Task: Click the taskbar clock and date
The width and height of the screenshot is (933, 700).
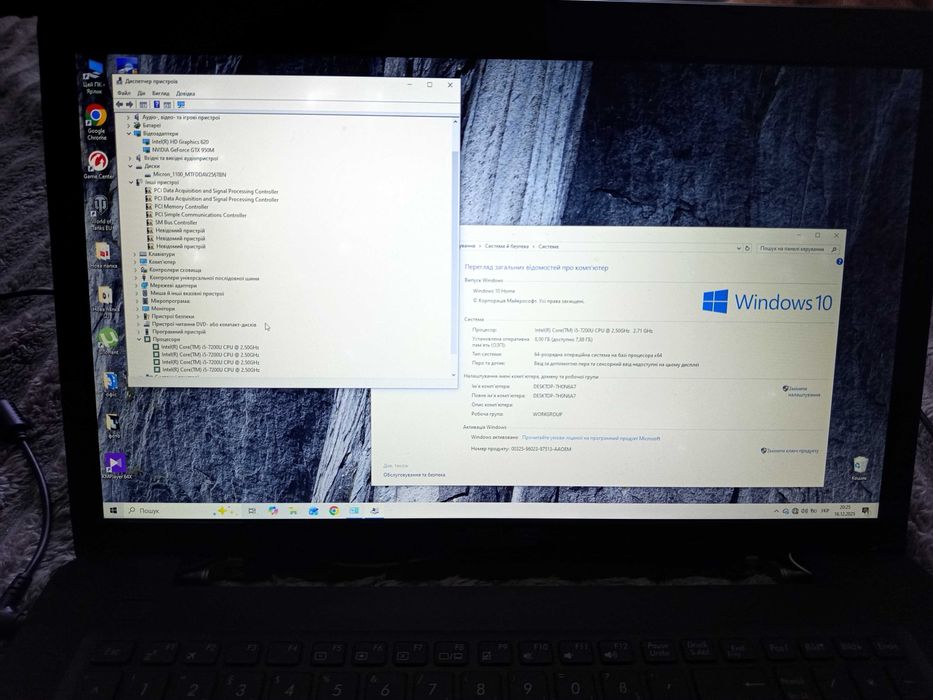Action: [844, 511]
